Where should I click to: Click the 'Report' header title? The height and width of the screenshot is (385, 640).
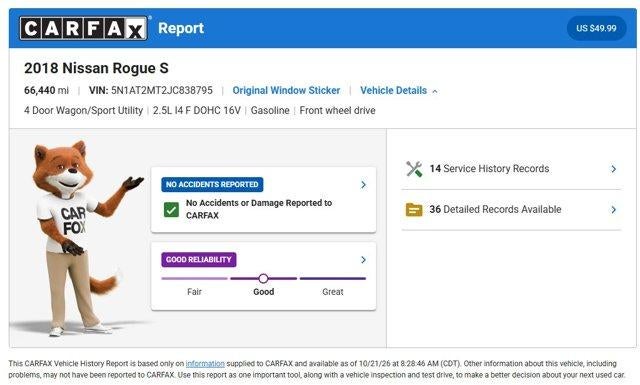coord(181,28)
